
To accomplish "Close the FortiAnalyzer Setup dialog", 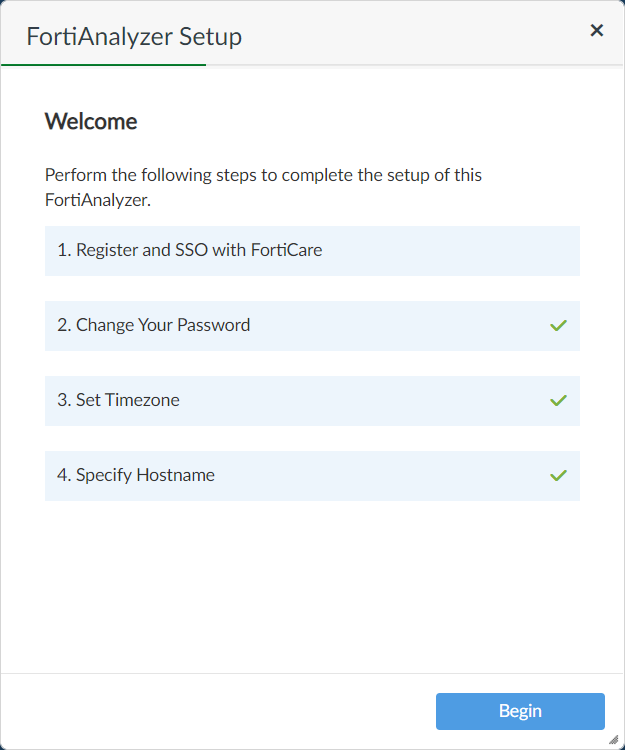I will [x=597, y=30].
